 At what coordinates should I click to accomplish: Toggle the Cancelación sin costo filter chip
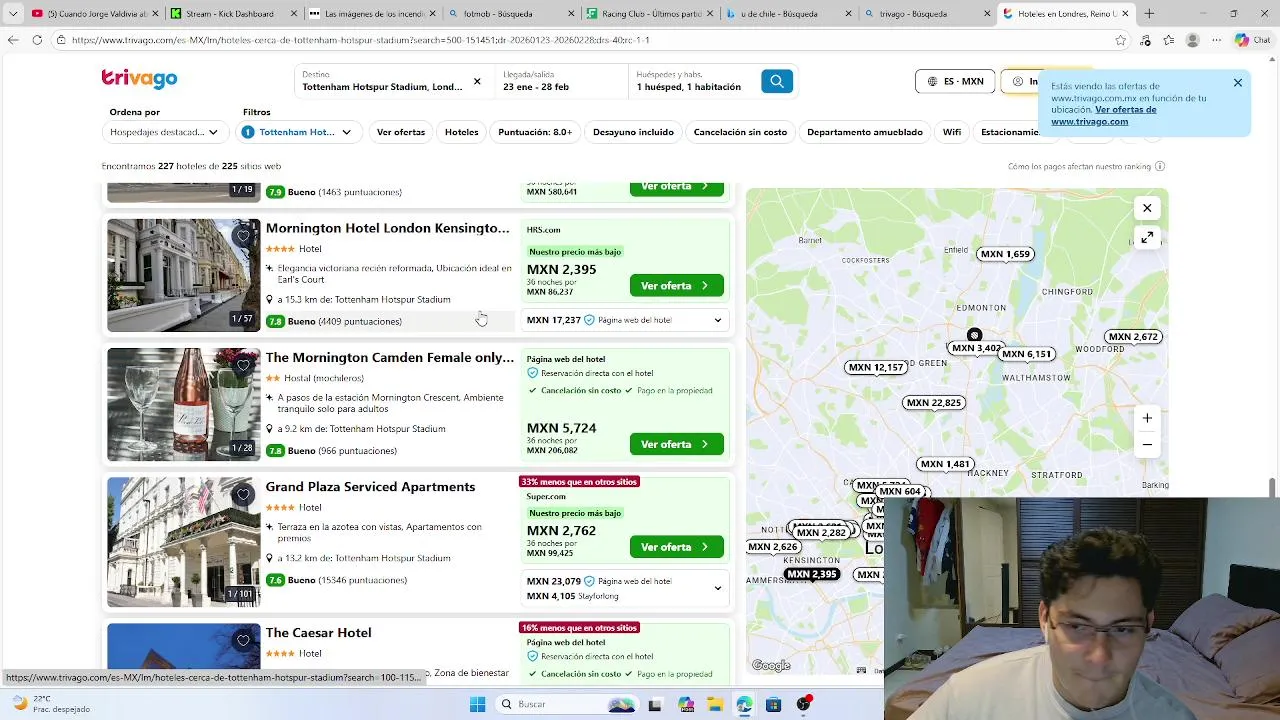pos(740,132)
